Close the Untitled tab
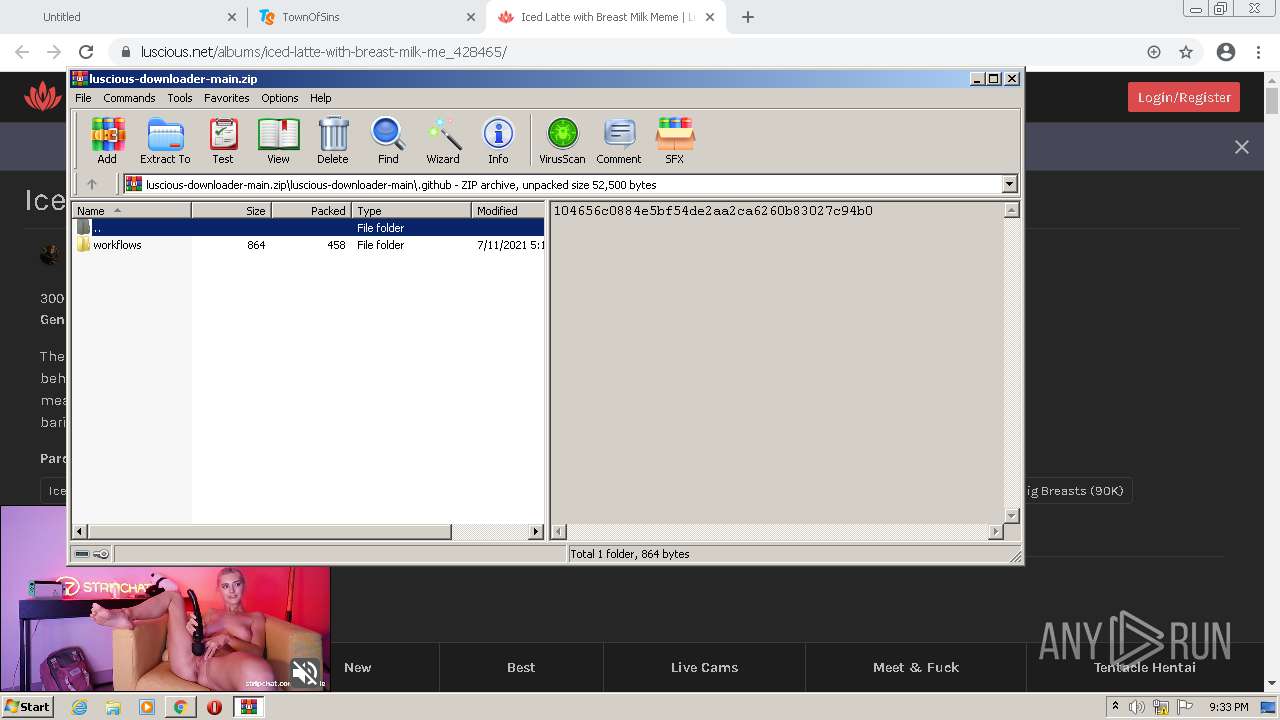The image size is (1280, 720). (232, 17)
